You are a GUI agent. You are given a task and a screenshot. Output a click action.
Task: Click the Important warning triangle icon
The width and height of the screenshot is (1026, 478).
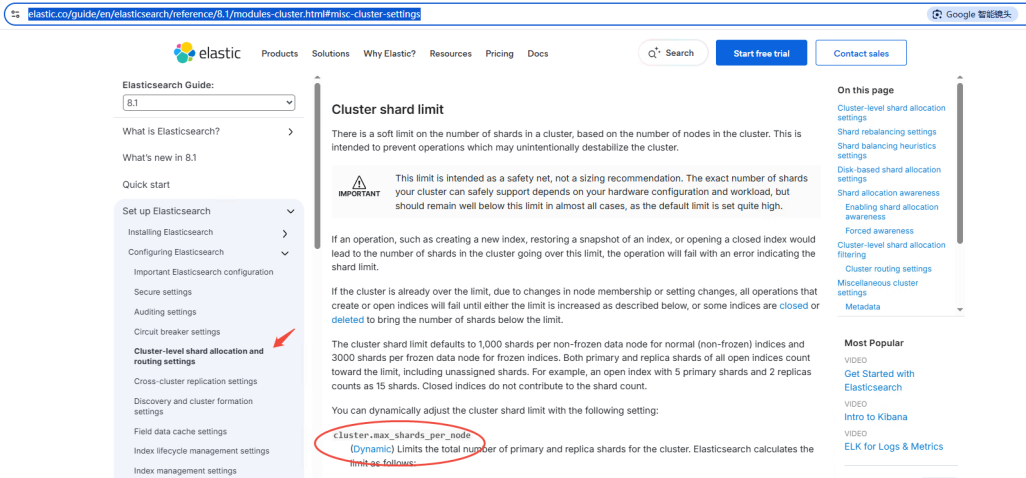click(x=359, y=182)
